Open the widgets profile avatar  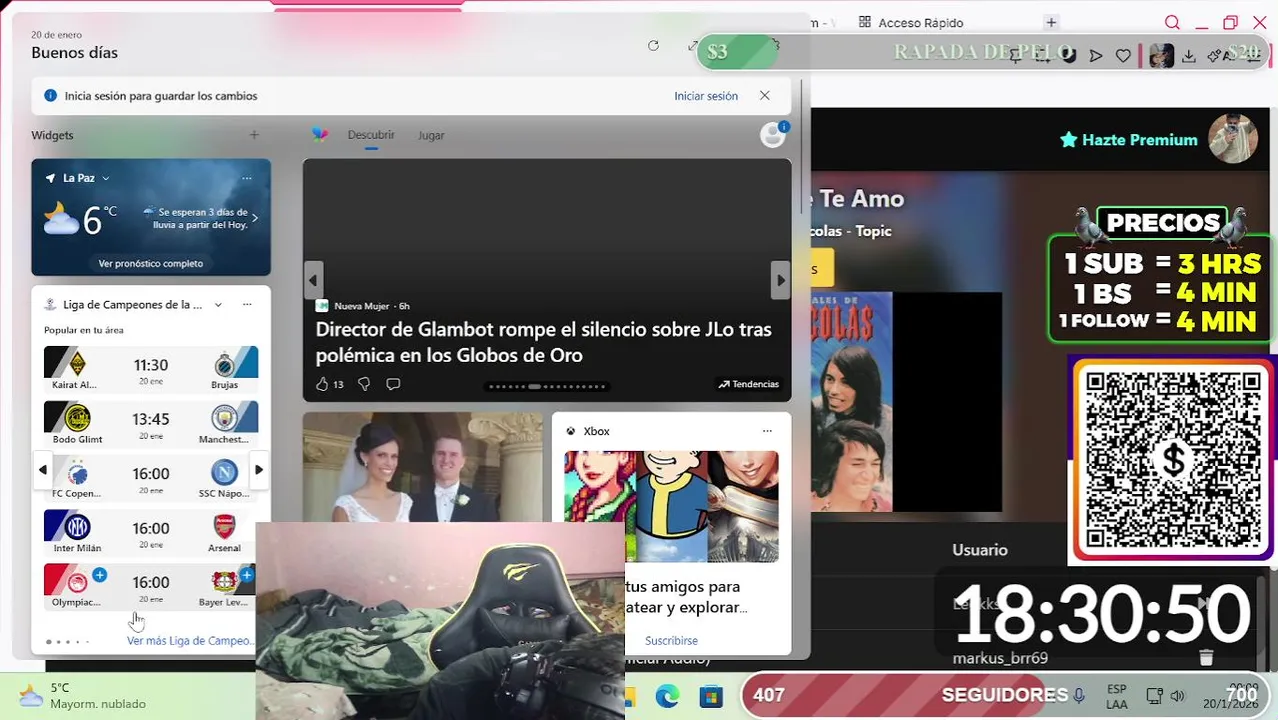tap(773, 135)
